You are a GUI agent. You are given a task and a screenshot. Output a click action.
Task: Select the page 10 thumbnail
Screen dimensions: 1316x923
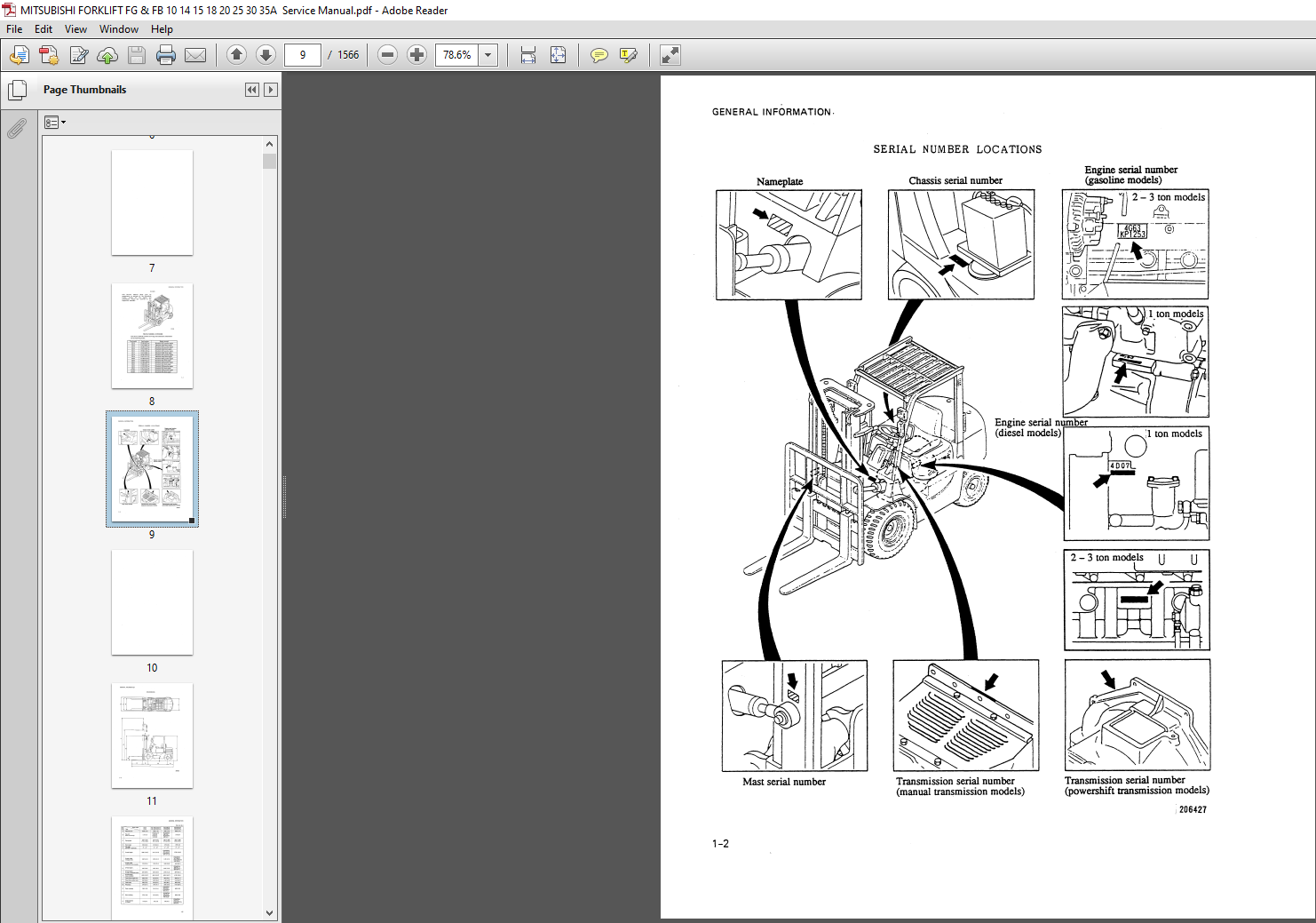(x=152, y=602)
